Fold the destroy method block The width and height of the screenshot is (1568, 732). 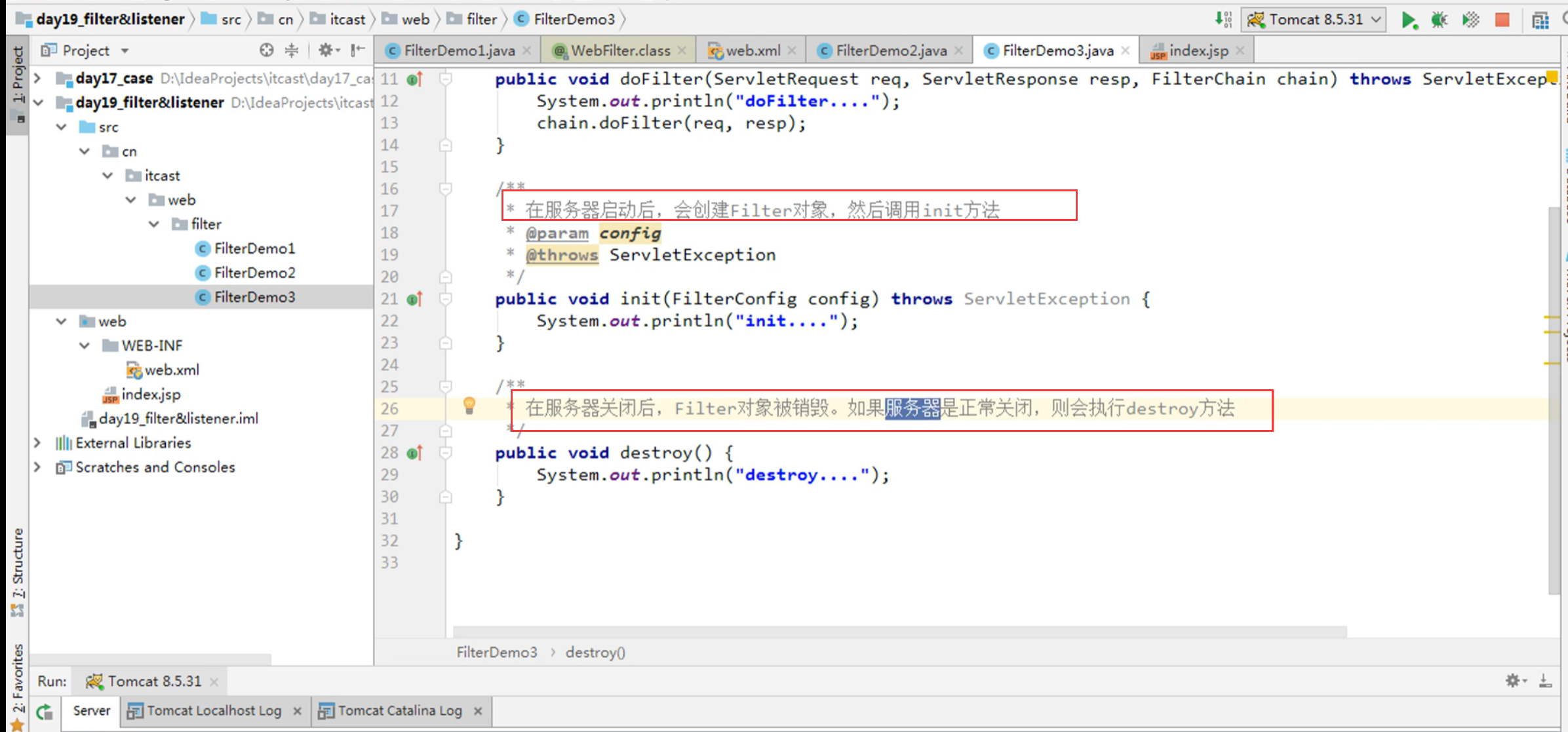pos(445,453)
